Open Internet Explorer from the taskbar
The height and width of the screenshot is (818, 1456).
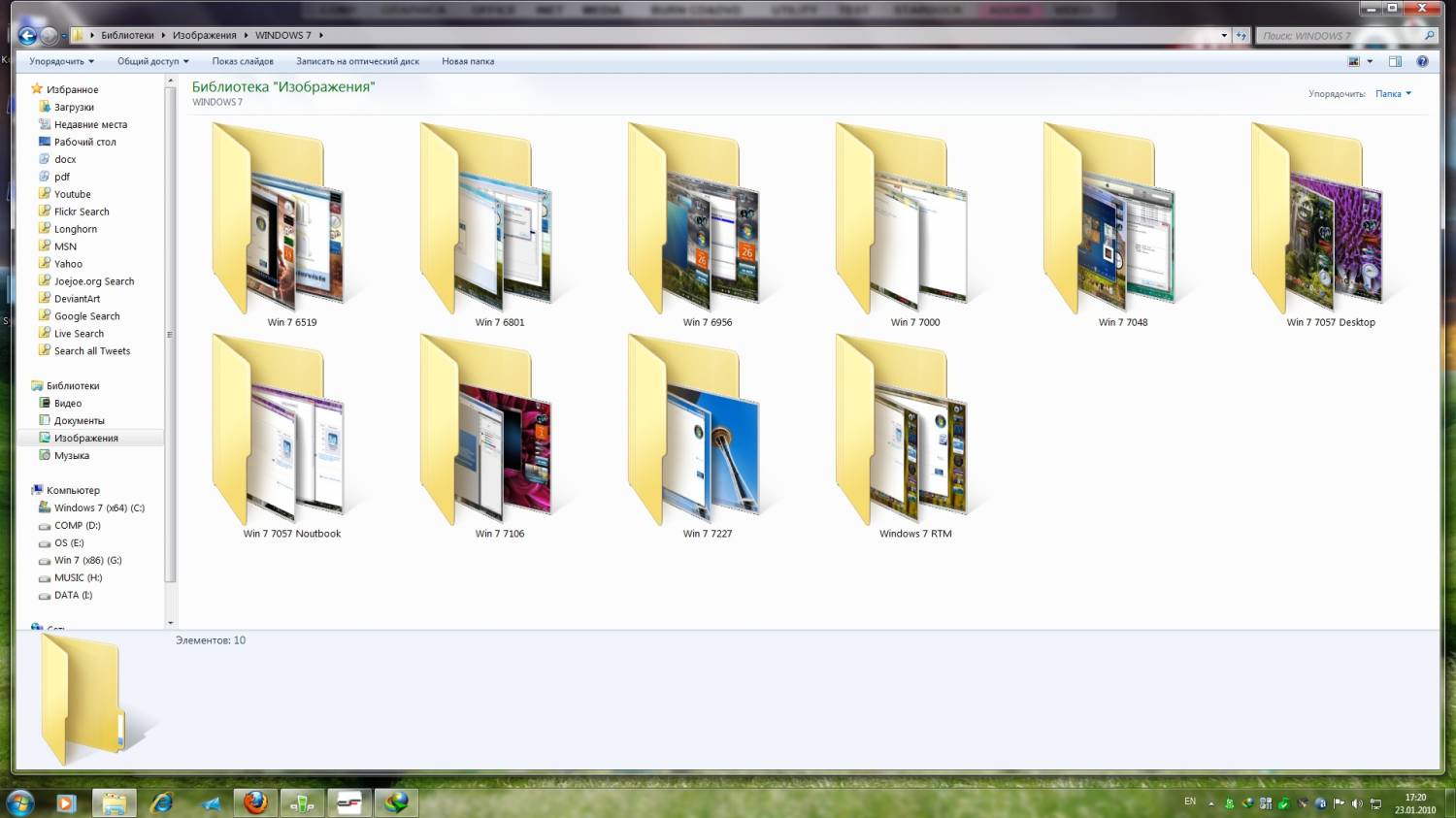pos(161,802)
